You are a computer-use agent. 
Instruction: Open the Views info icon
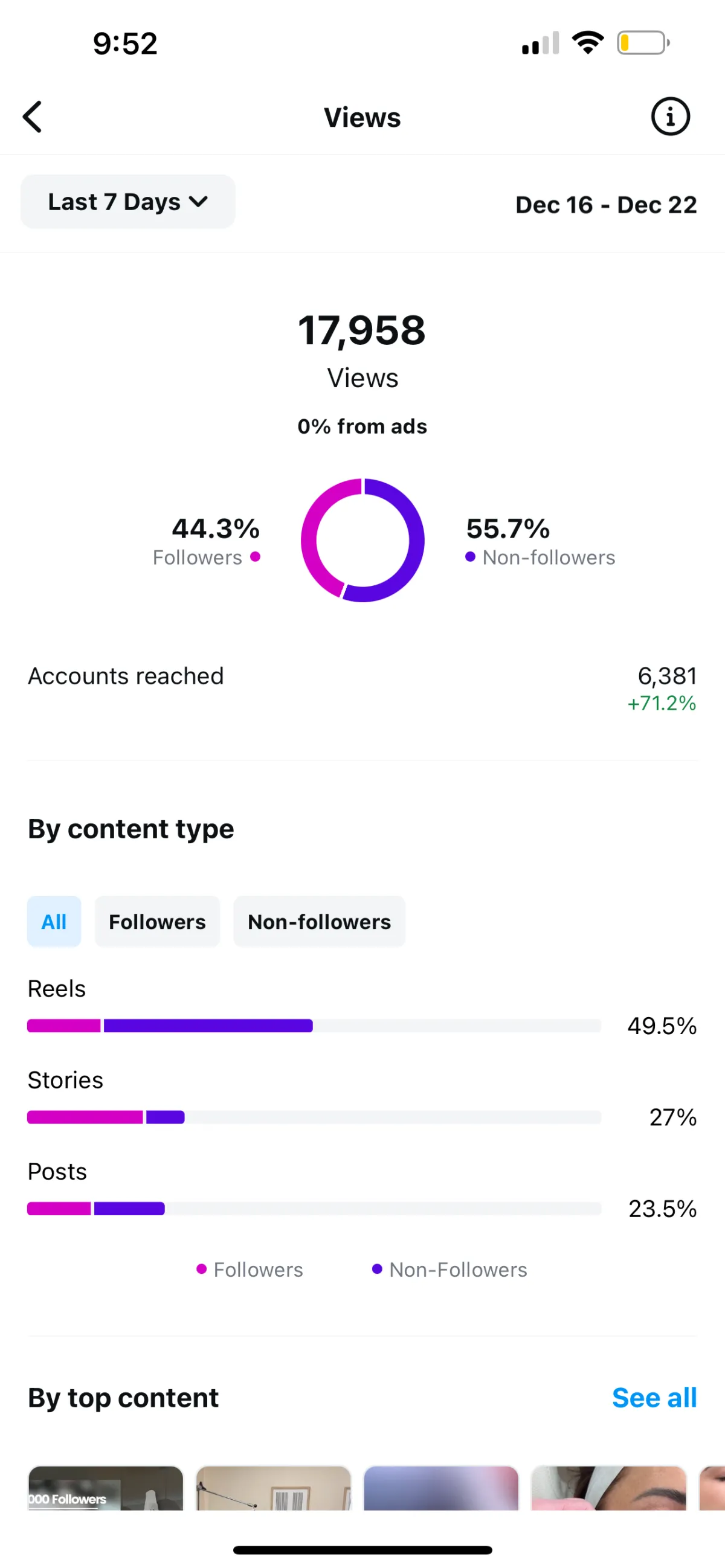click(x=670, y=116)
